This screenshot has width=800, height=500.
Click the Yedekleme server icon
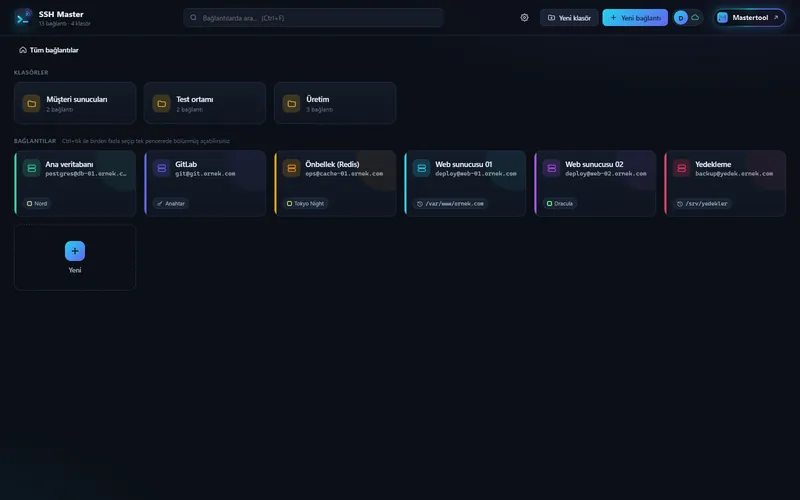[681, 168]
